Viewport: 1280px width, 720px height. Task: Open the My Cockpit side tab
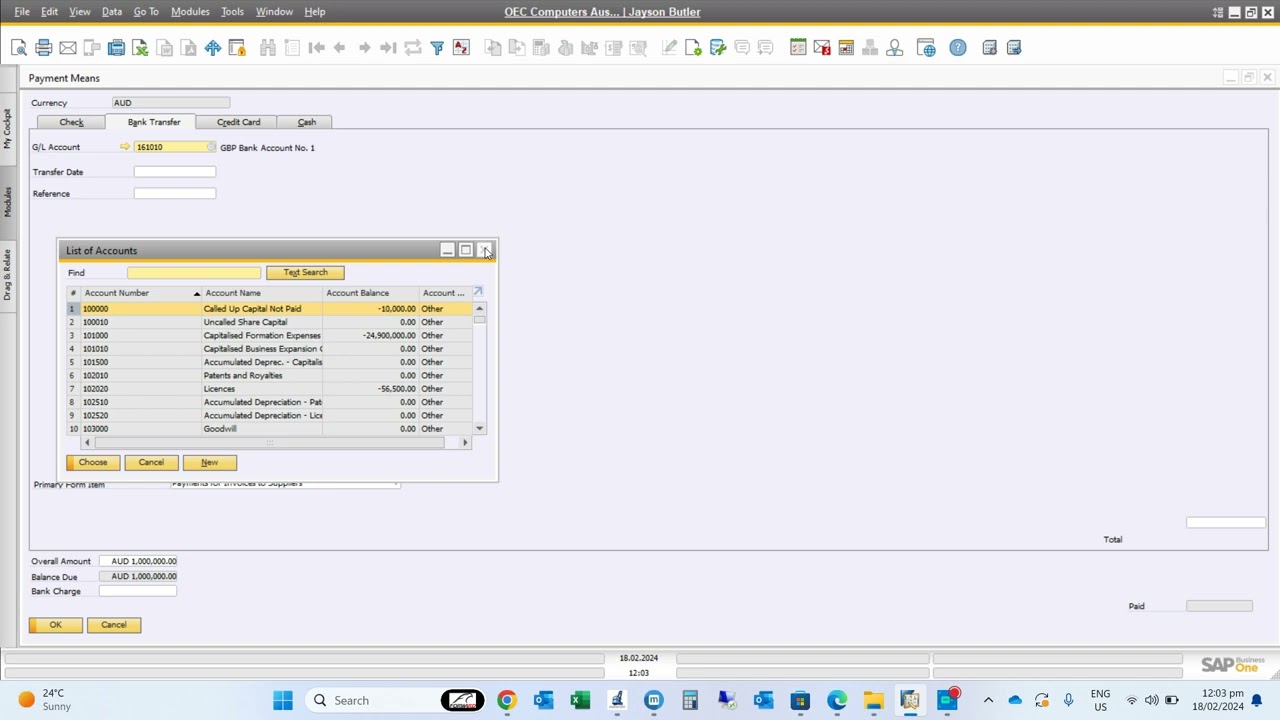tap(7, 128)
